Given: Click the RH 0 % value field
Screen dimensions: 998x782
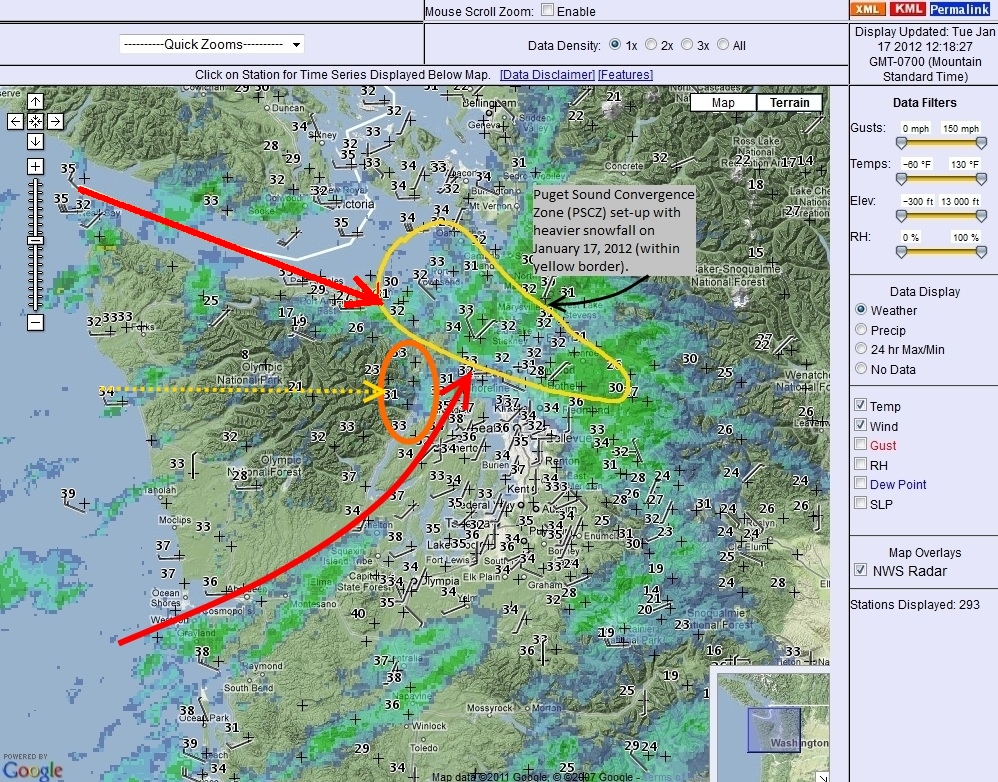Looking at the screenshot, I should 911,237.
